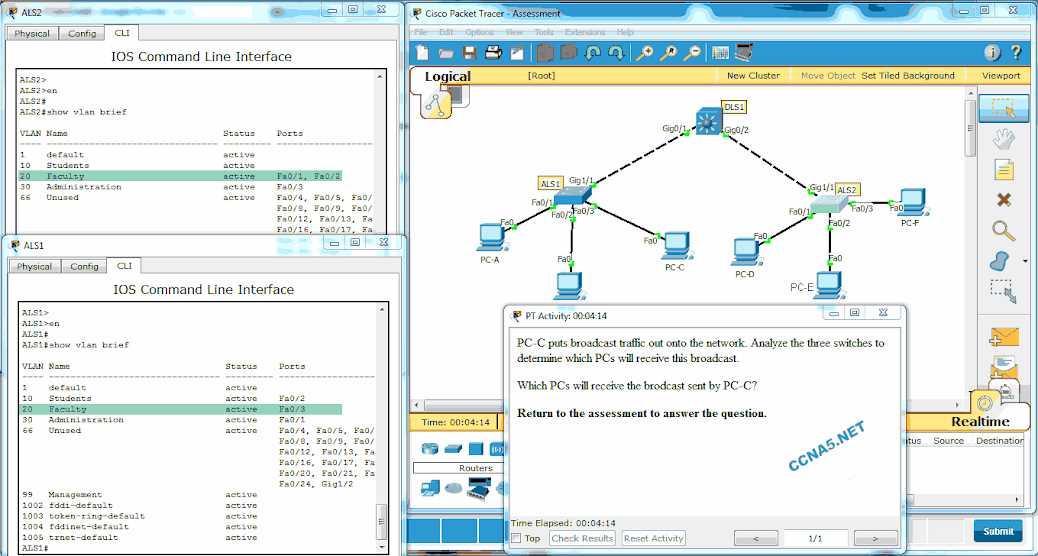Choose the Select tool in right sidebar
Viewport: 1038px width, 556px height.
1004,109
